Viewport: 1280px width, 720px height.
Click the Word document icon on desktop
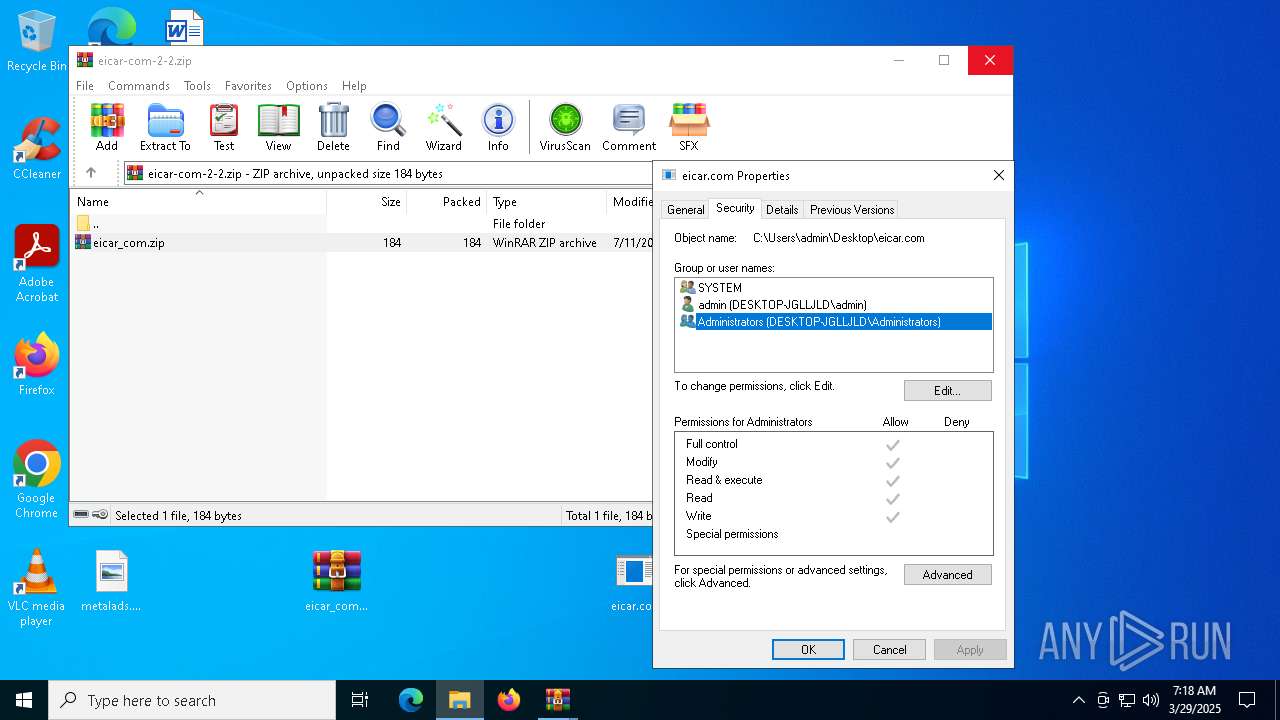click(x=184, y=27)
